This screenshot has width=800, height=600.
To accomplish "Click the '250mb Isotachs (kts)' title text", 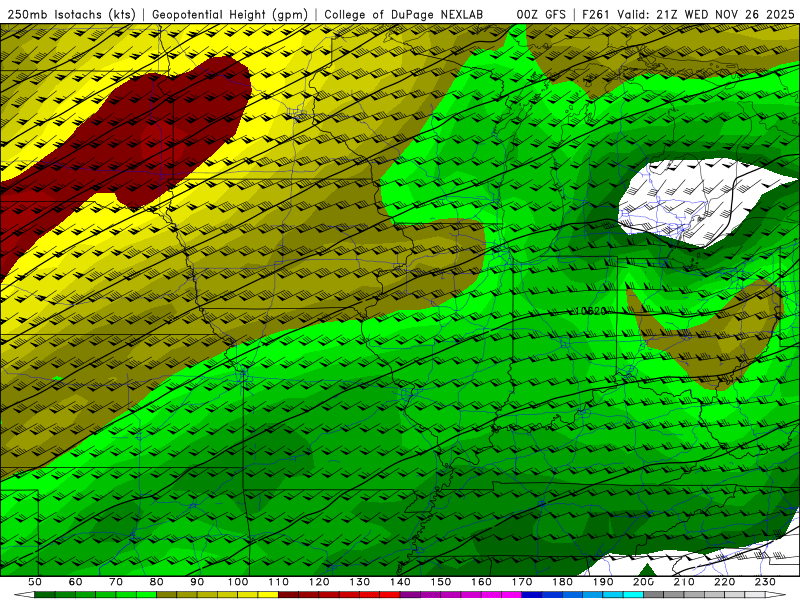I will [x=72, y=15].
